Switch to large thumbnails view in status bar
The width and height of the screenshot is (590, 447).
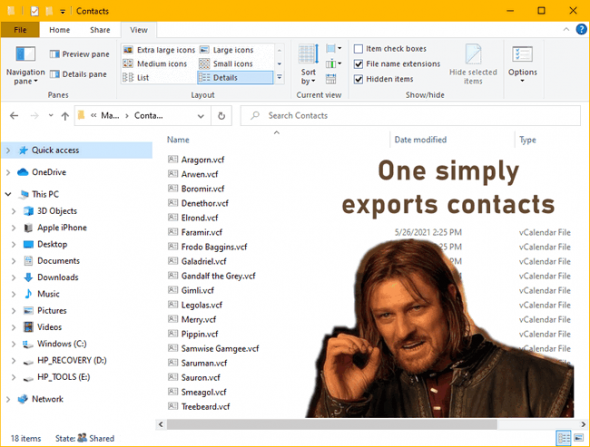579,438
